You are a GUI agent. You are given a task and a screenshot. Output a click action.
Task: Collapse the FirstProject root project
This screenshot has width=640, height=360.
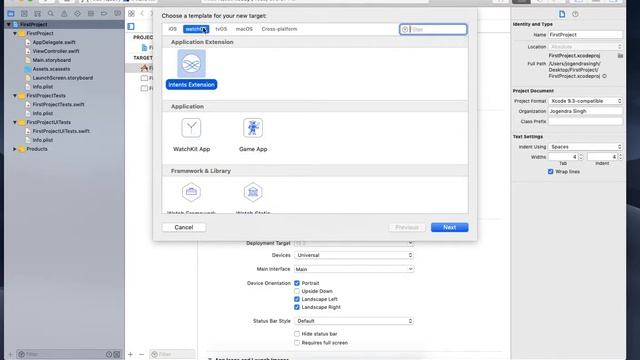(8, 24)
